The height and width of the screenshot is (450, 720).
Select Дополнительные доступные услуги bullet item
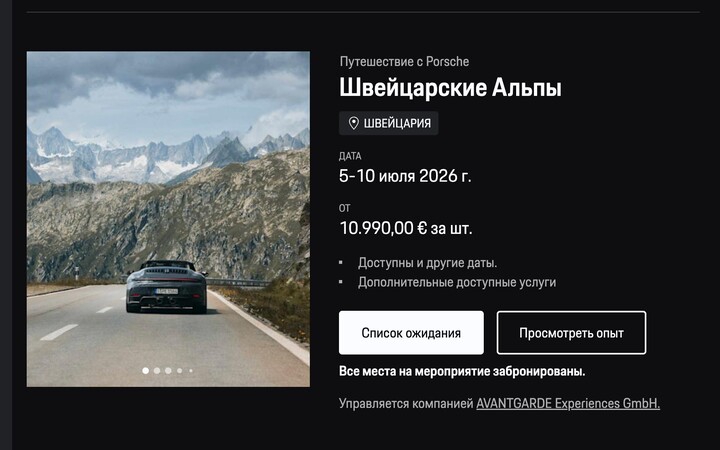457,282
